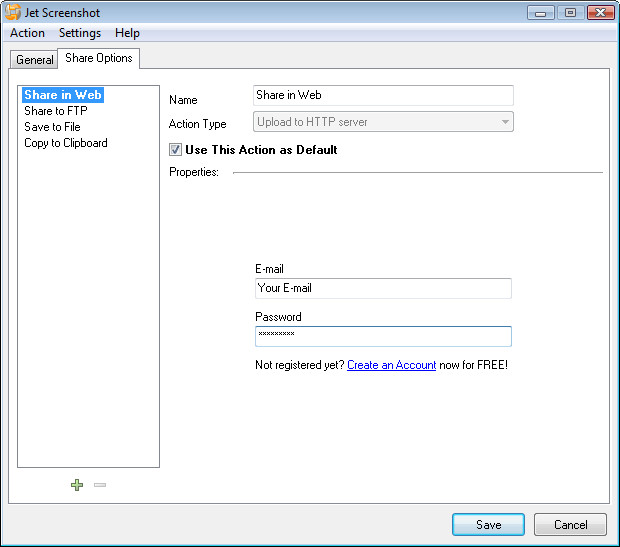
Task: Maximize the Jet Screenshot window
Action: coord(570,12)
